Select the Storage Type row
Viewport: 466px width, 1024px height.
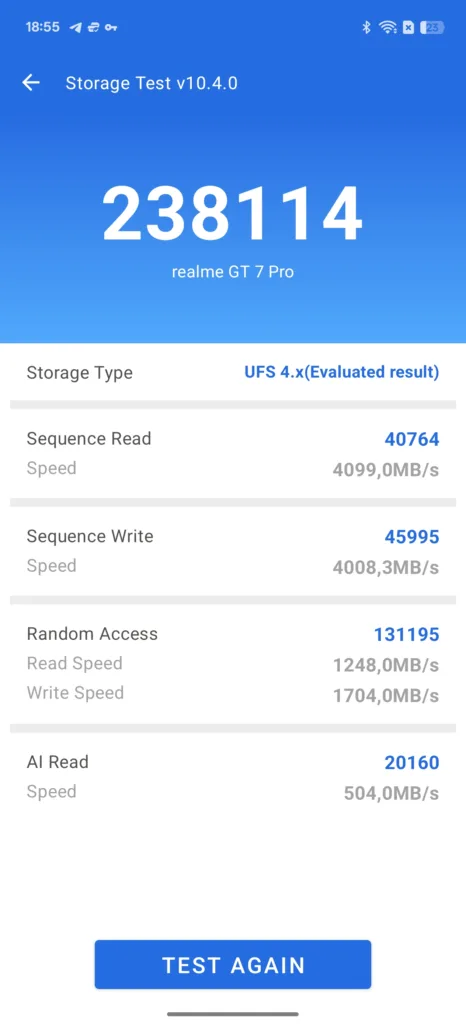tap(233, 372)
